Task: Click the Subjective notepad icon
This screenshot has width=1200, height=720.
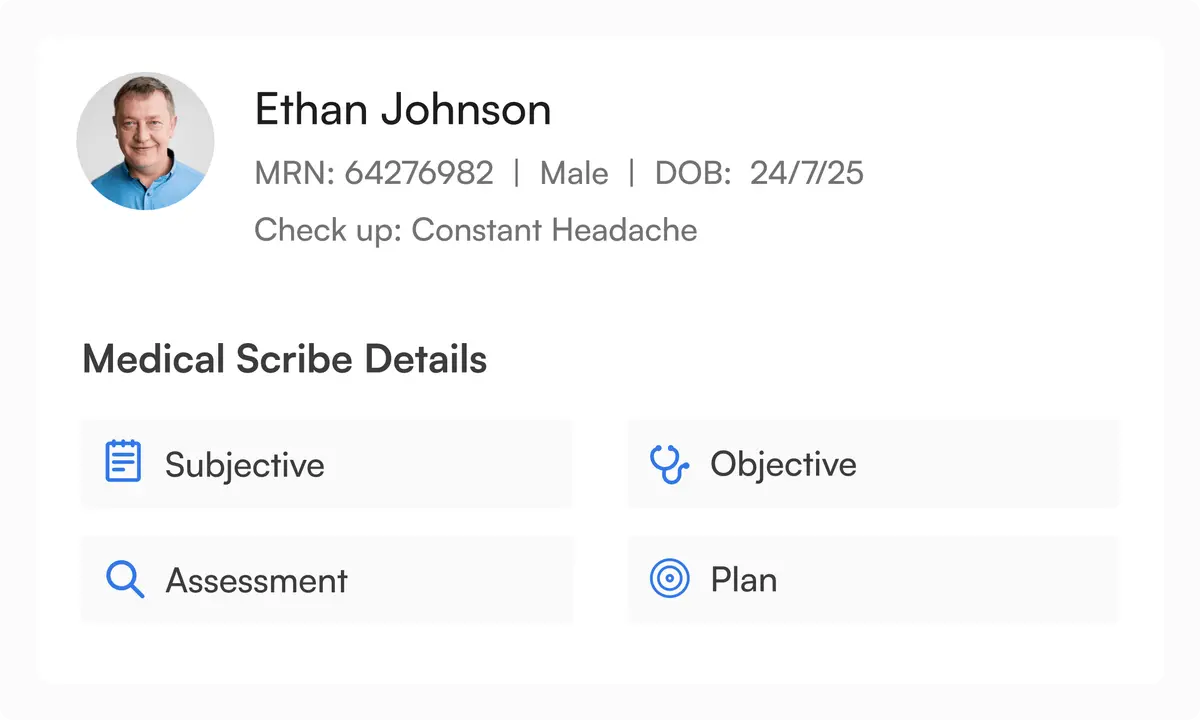Action: 123,462
